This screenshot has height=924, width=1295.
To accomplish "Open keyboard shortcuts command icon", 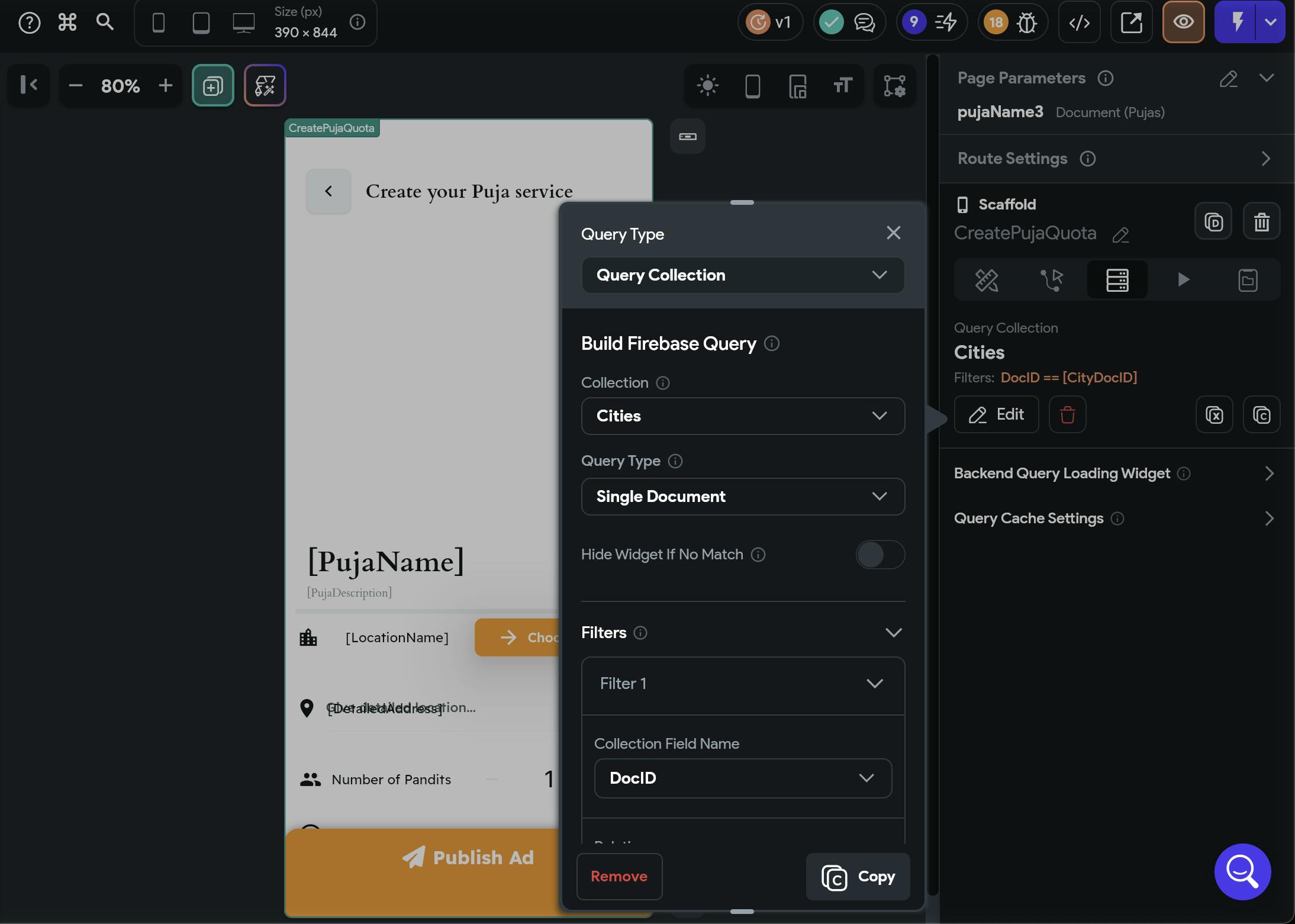I will pyautogui.click(x=67, y=22).
